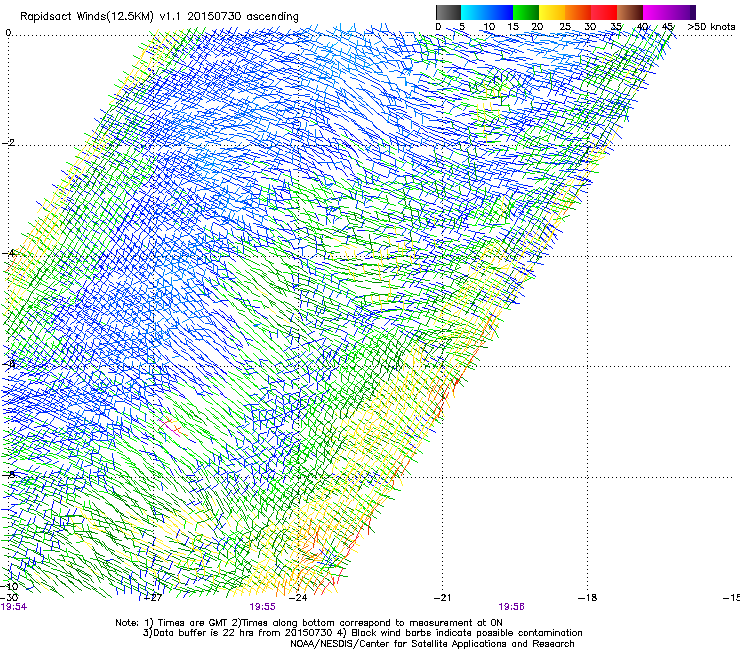This screenshot has height=650, width=740.
Task: Click the longitude '-18' axis label
Action: 587,598
